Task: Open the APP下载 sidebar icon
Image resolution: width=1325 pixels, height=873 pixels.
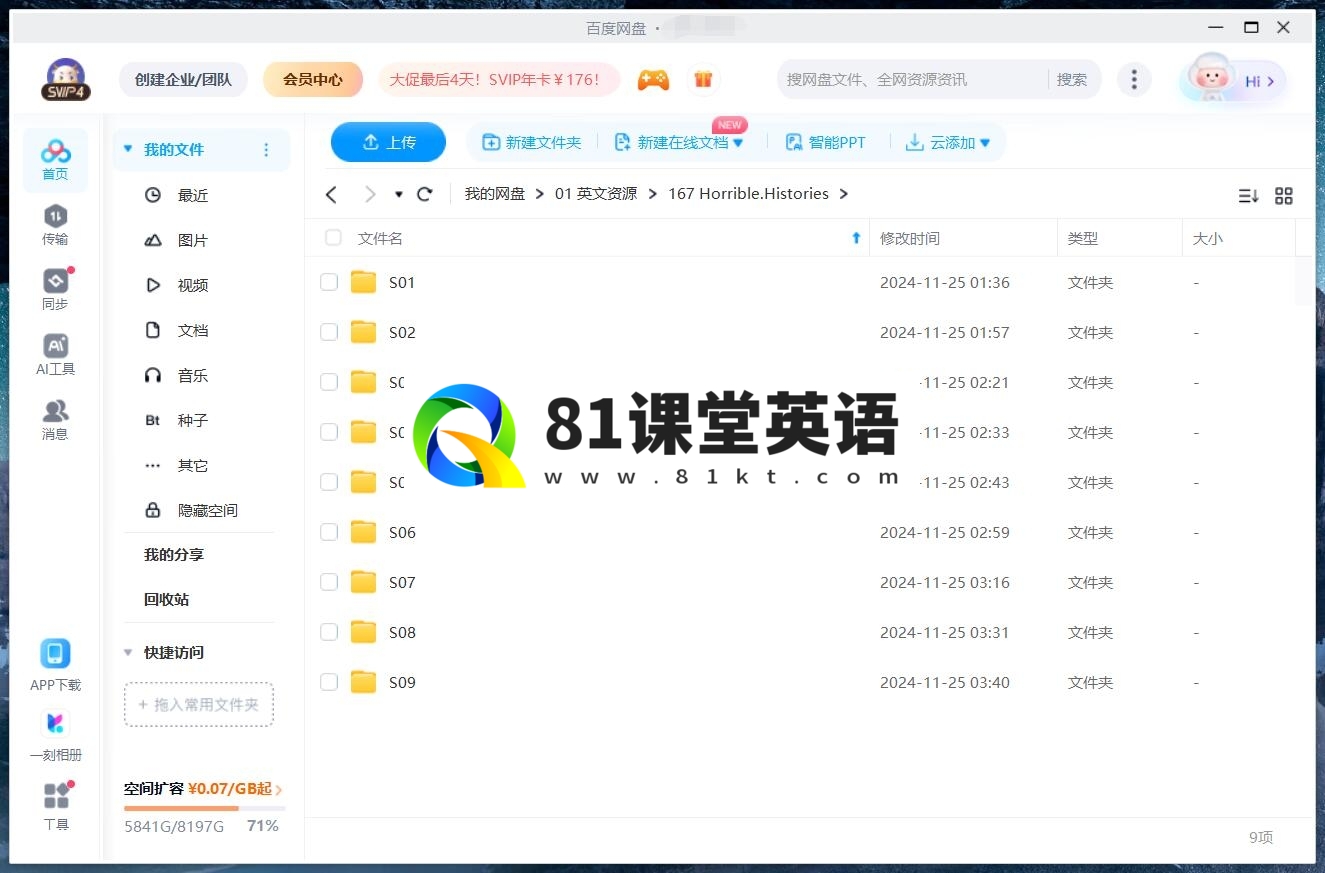Action: point(55,666)
